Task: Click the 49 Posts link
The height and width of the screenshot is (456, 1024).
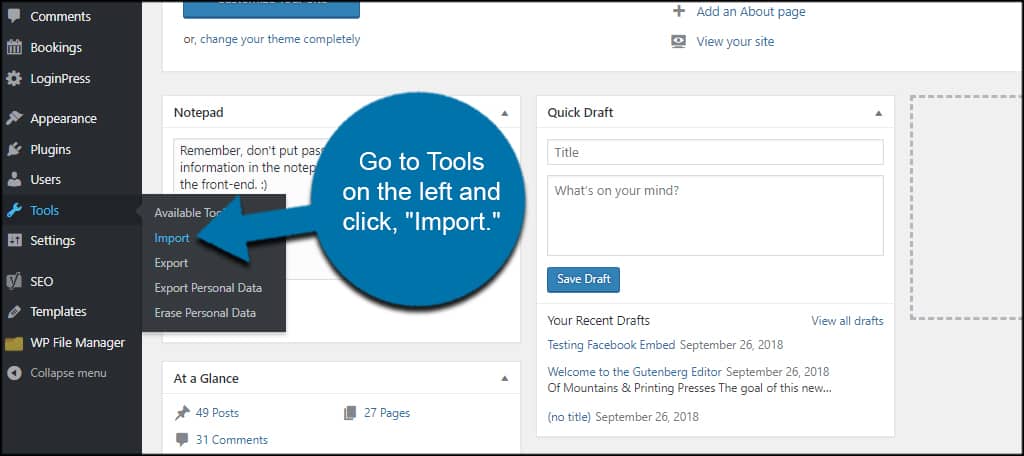Action: tap(217, 413)
